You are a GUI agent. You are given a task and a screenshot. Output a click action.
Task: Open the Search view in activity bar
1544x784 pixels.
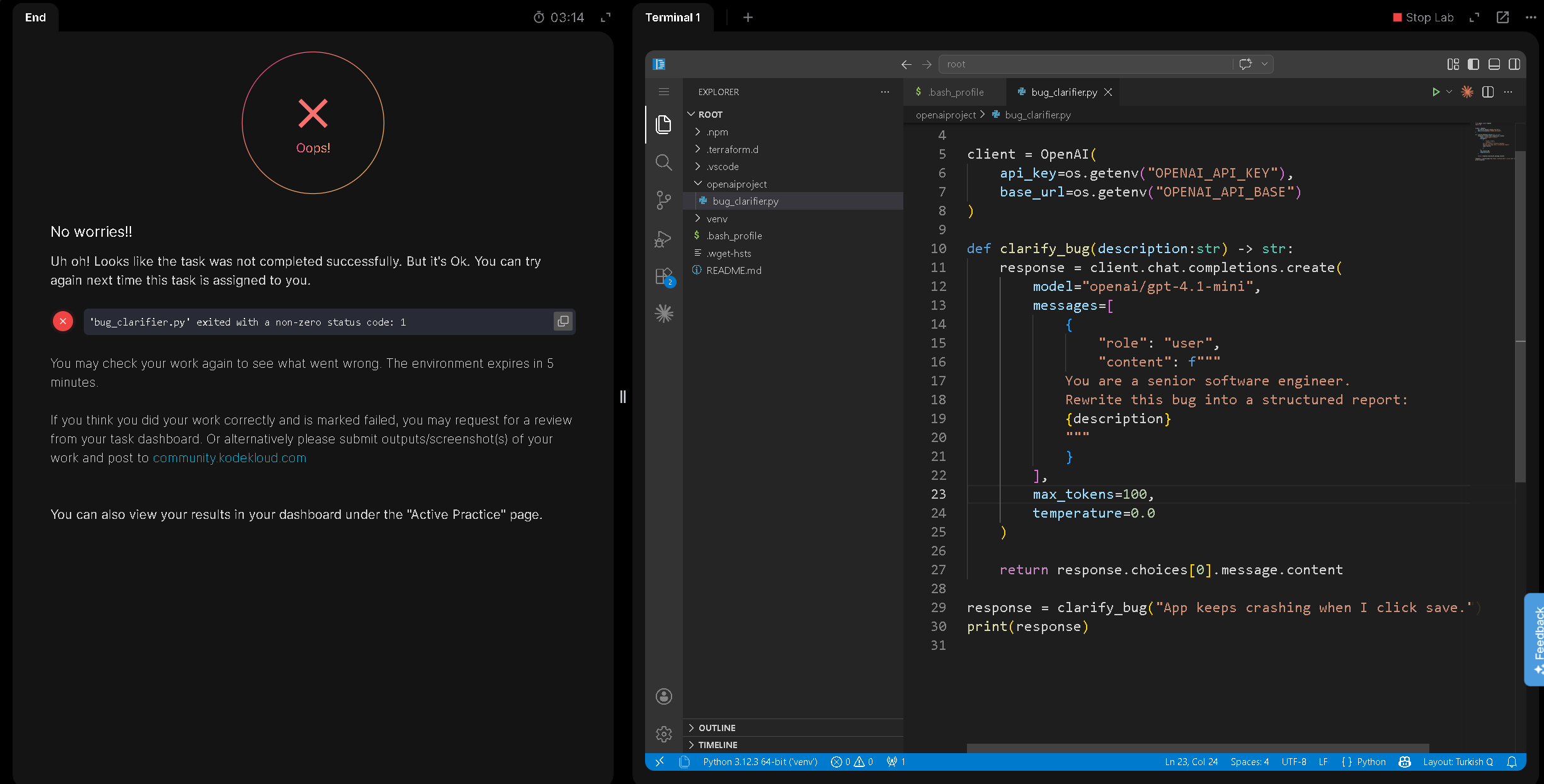663,162
